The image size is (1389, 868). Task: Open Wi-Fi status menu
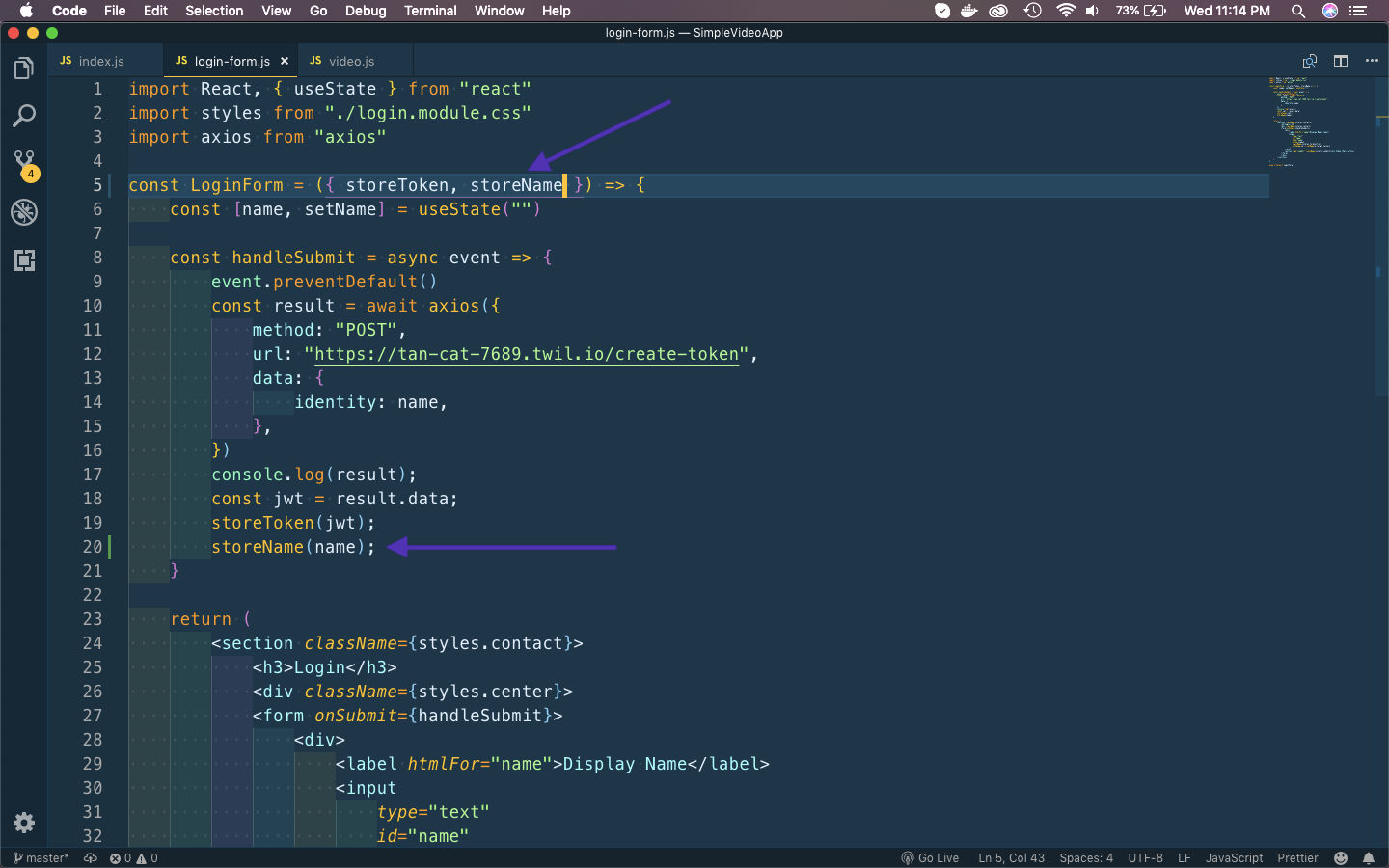point(1066,11)
